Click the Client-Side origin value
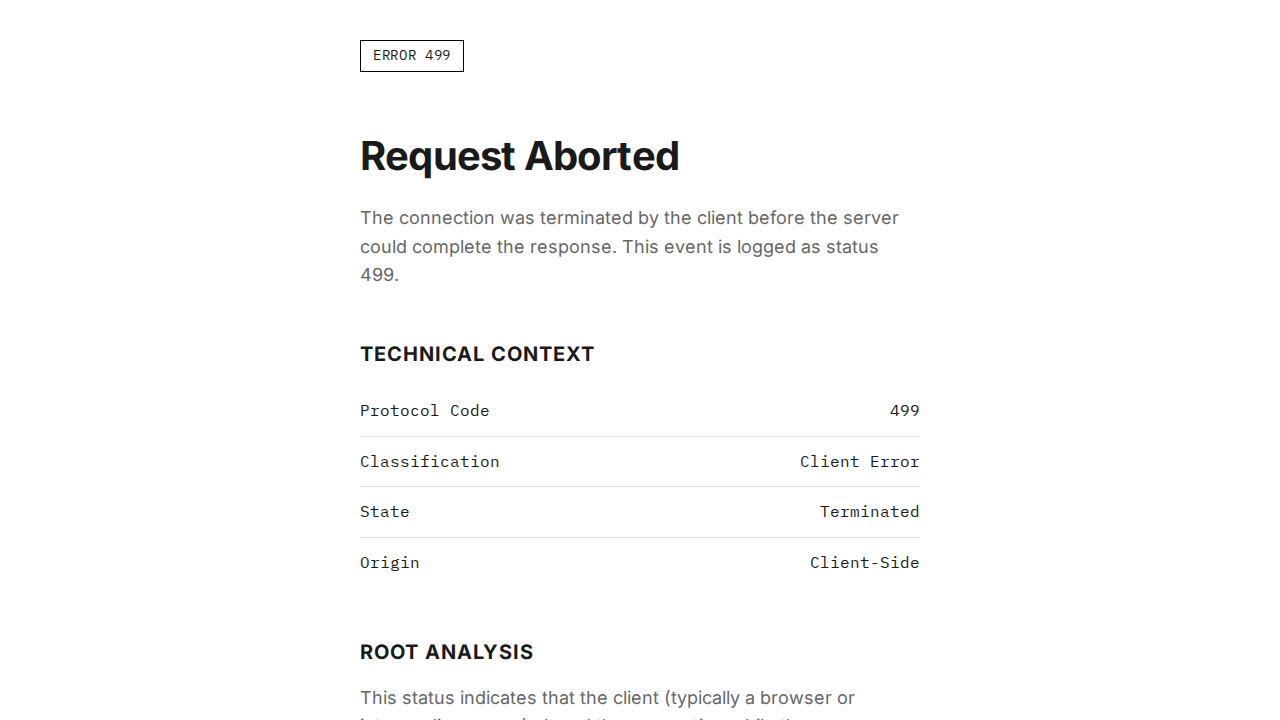 coord(864,563)
